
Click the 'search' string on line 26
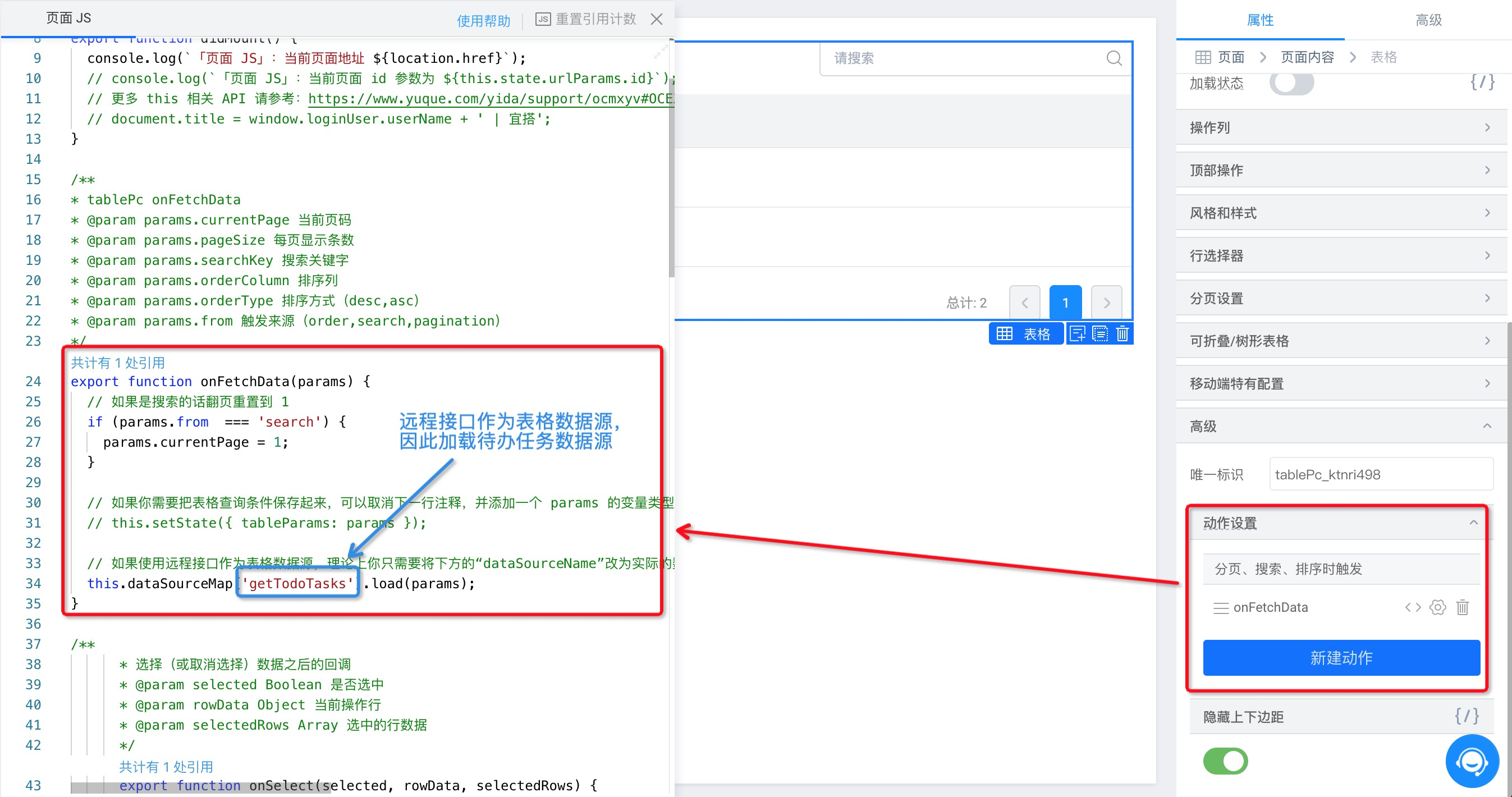[290, 422]
